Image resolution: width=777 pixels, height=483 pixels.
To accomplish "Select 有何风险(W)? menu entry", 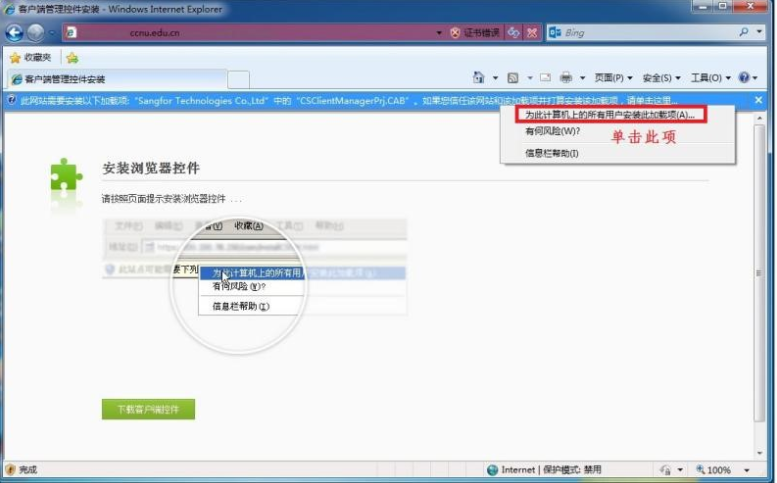I will pos(552,131).
